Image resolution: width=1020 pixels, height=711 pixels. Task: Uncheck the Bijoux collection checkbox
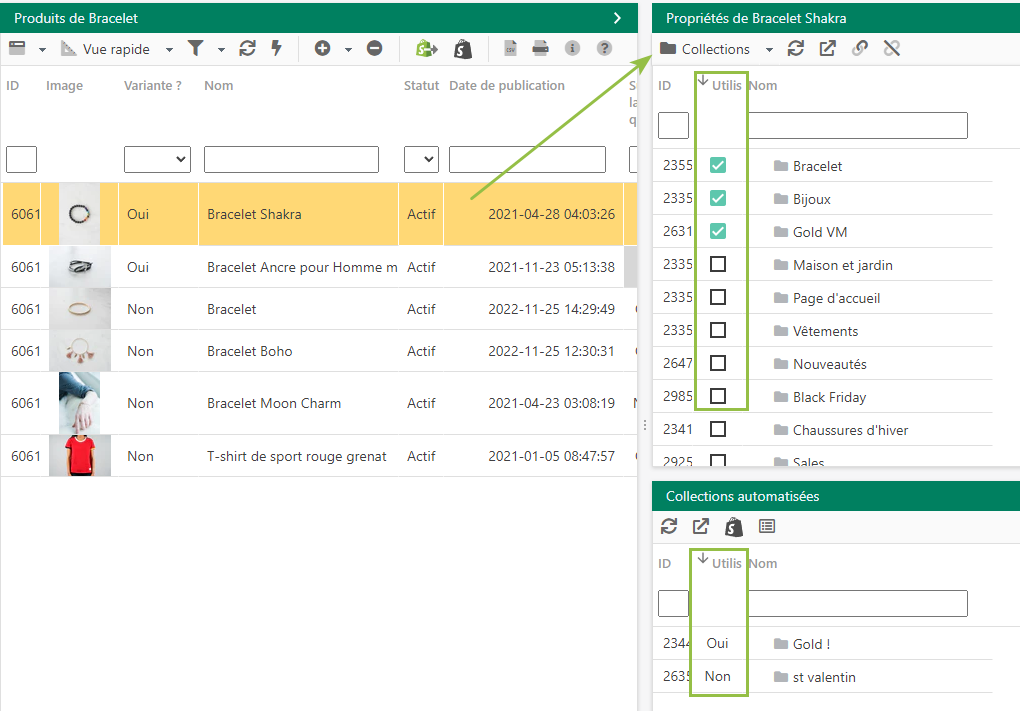point(718,198)
